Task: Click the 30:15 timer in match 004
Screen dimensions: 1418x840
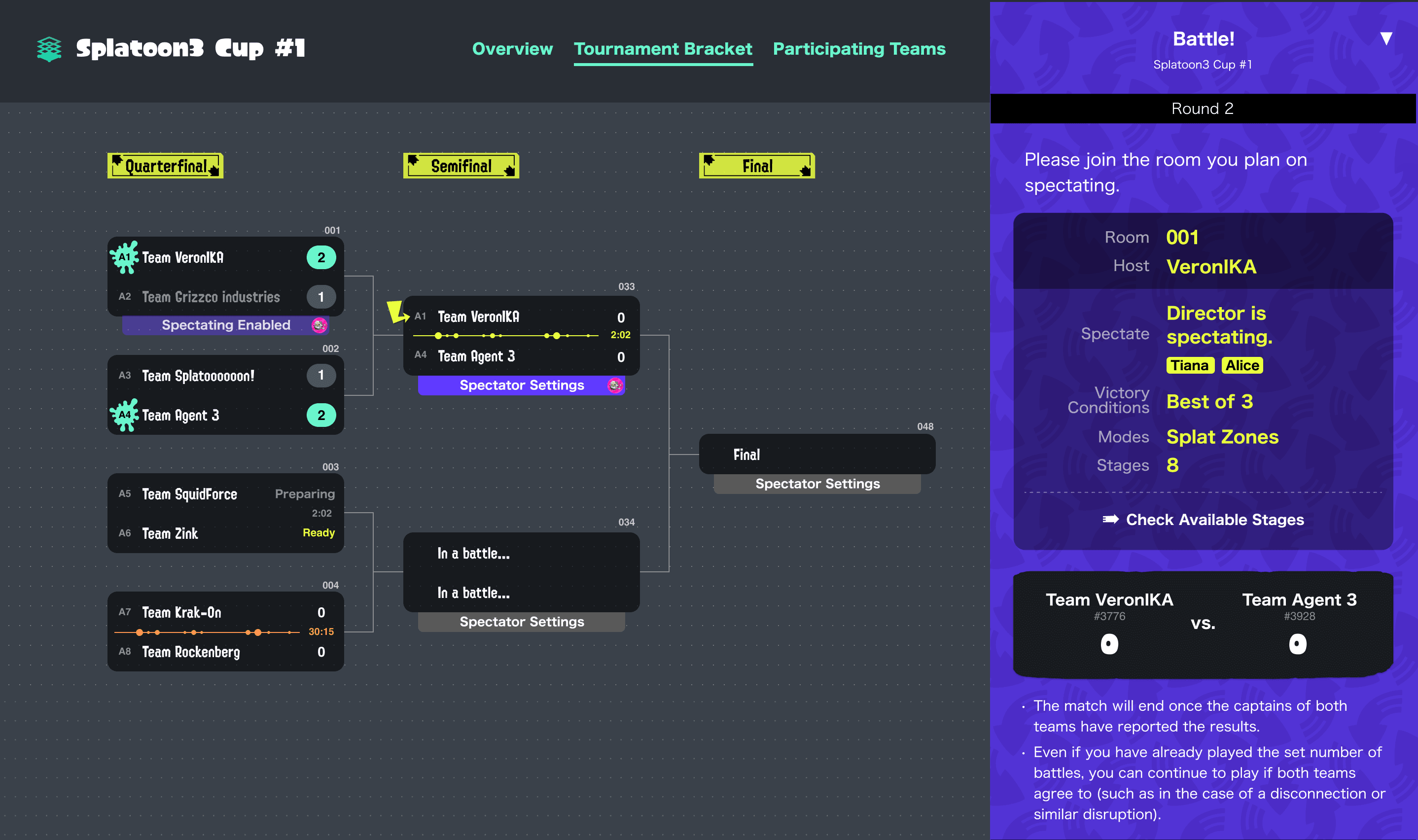Action: tap(321, 631)
